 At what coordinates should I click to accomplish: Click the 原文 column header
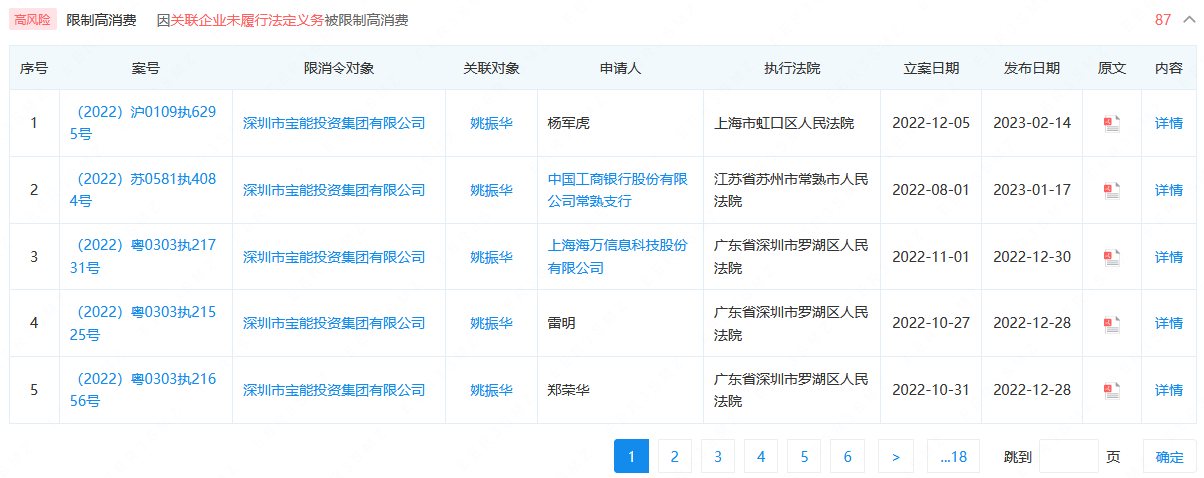[1112, 68]
